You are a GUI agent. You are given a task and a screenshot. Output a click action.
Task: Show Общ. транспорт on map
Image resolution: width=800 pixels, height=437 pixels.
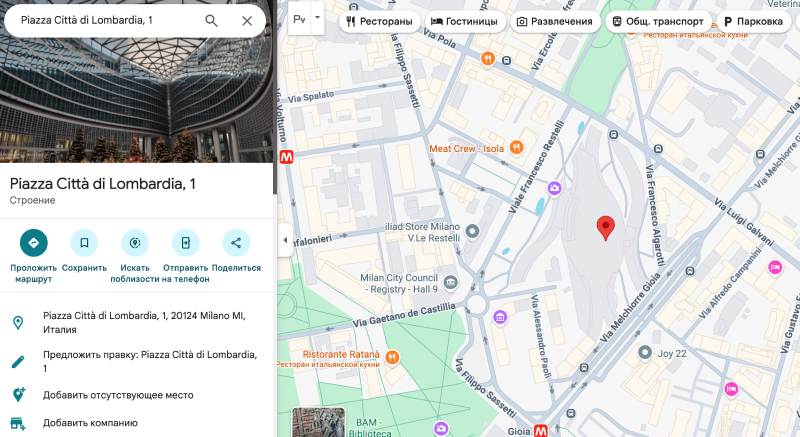659,21
